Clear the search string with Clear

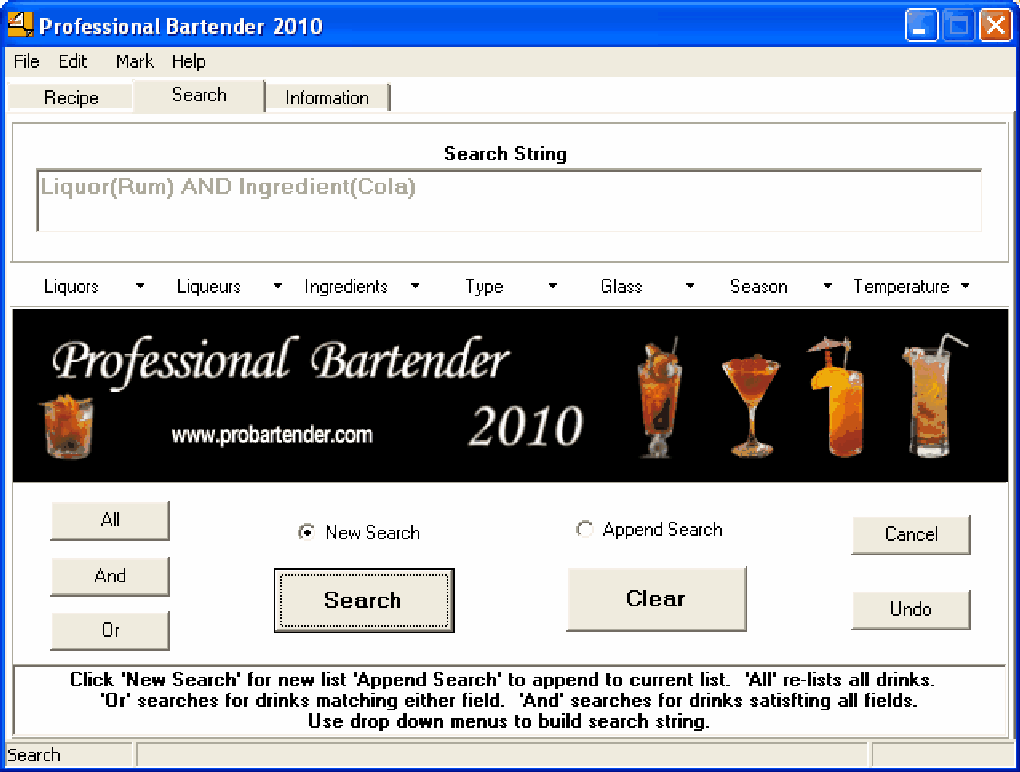point(656,599)
